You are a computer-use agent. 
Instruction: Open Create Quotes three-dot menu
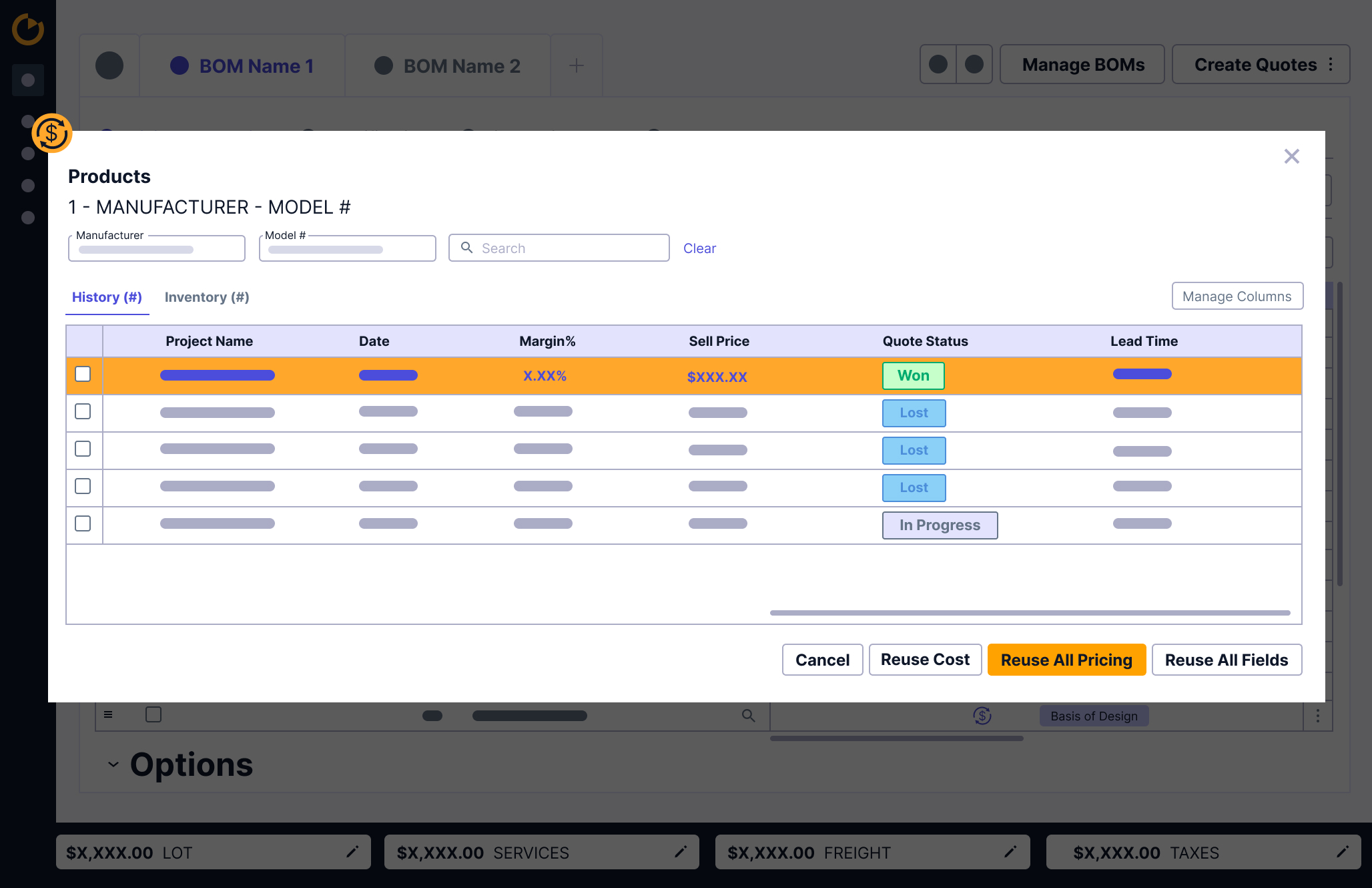[x=1331, y=64]
